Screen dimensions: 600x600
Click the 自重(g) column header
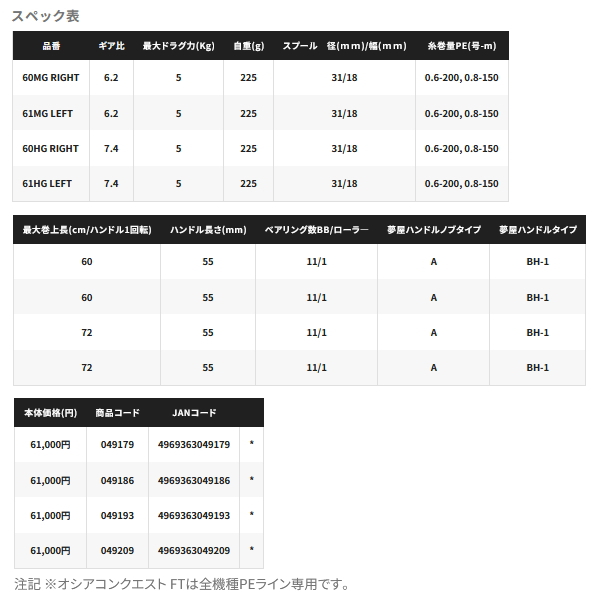pos(248,46)
